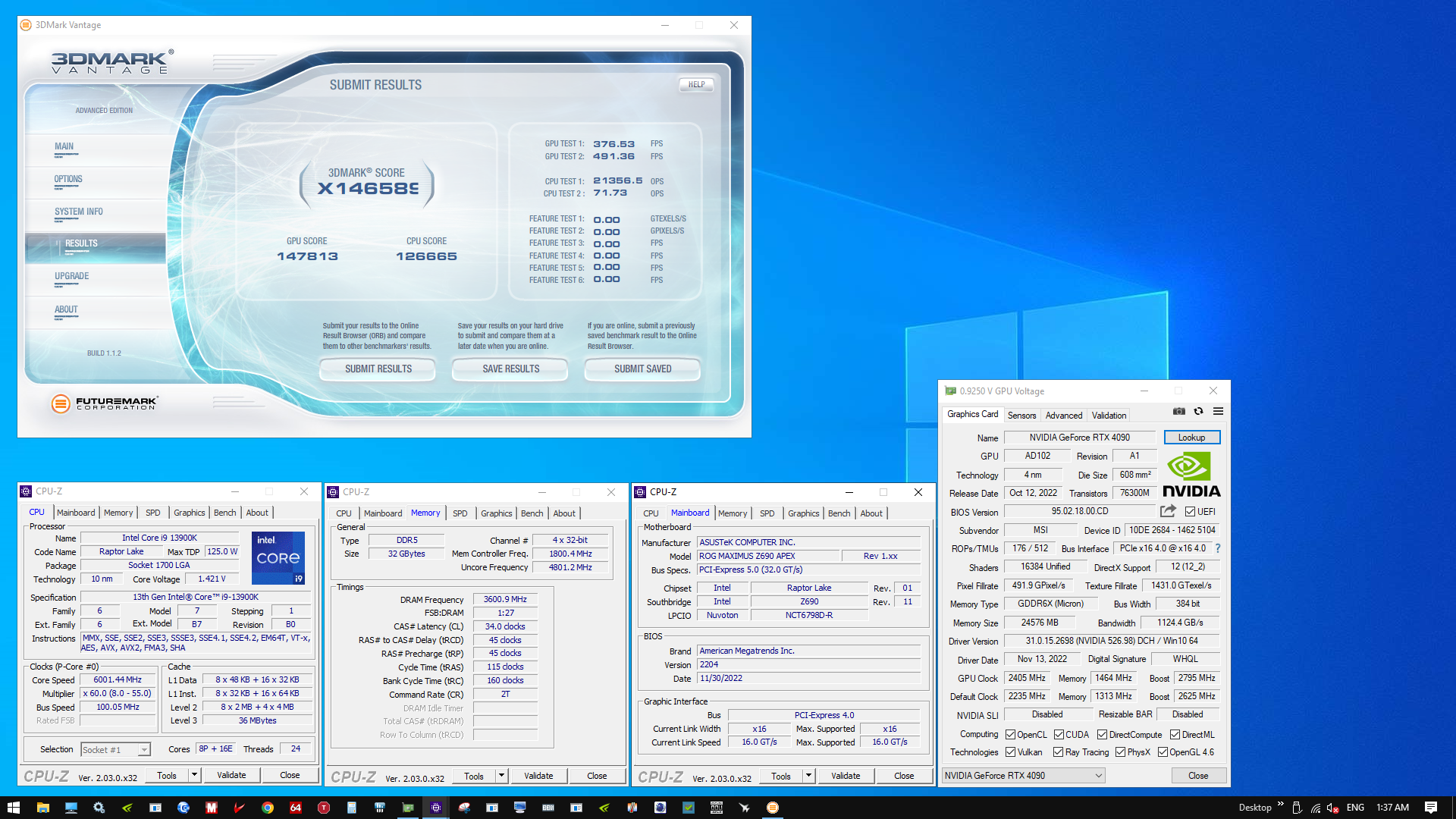This screenshot has width=1456, height=819.
Task: Select SYSTEM INFO in 3DMark sidebar
Action: point(78,212)
